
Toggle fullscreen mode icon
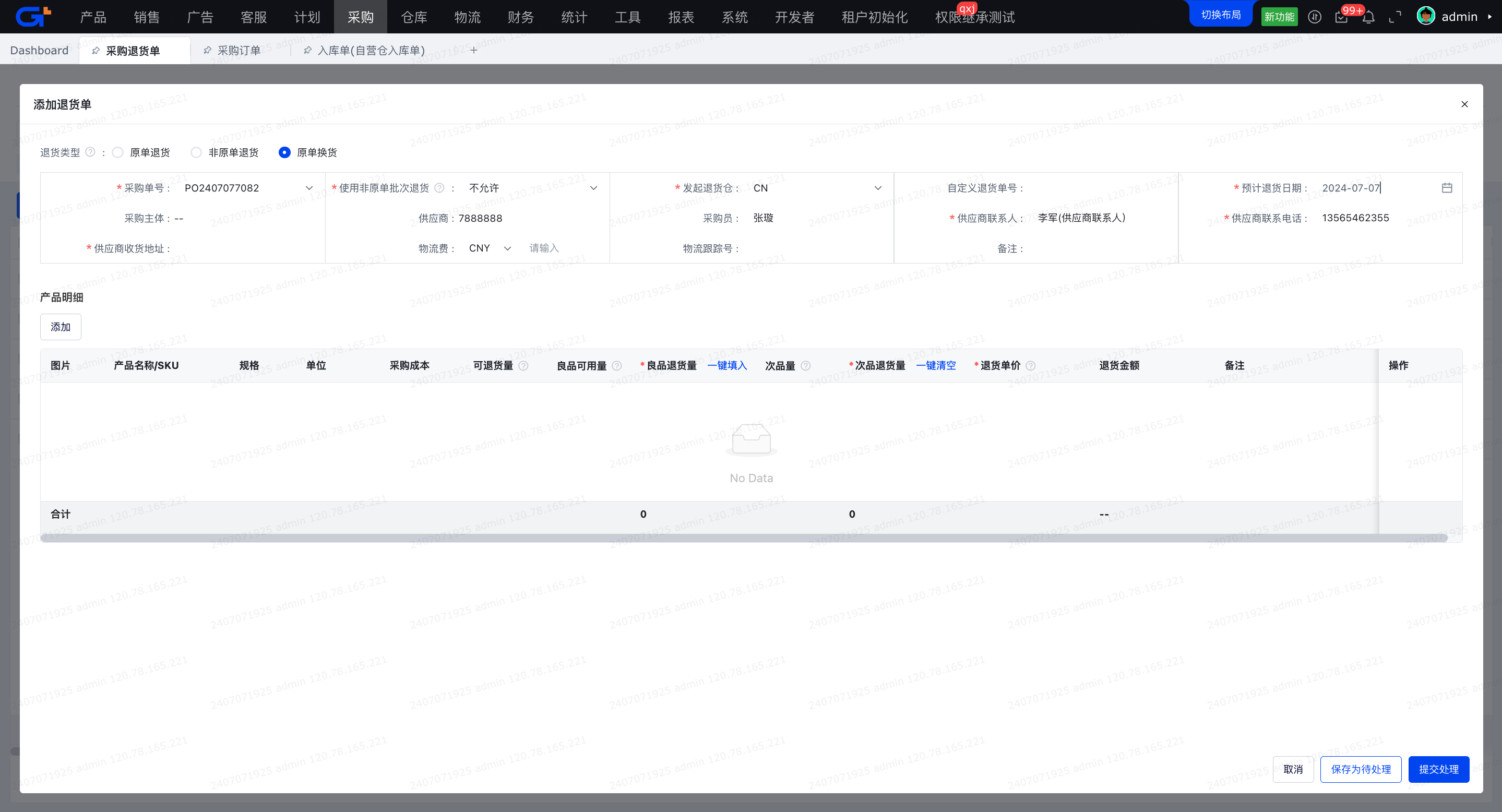[1396, 17]
